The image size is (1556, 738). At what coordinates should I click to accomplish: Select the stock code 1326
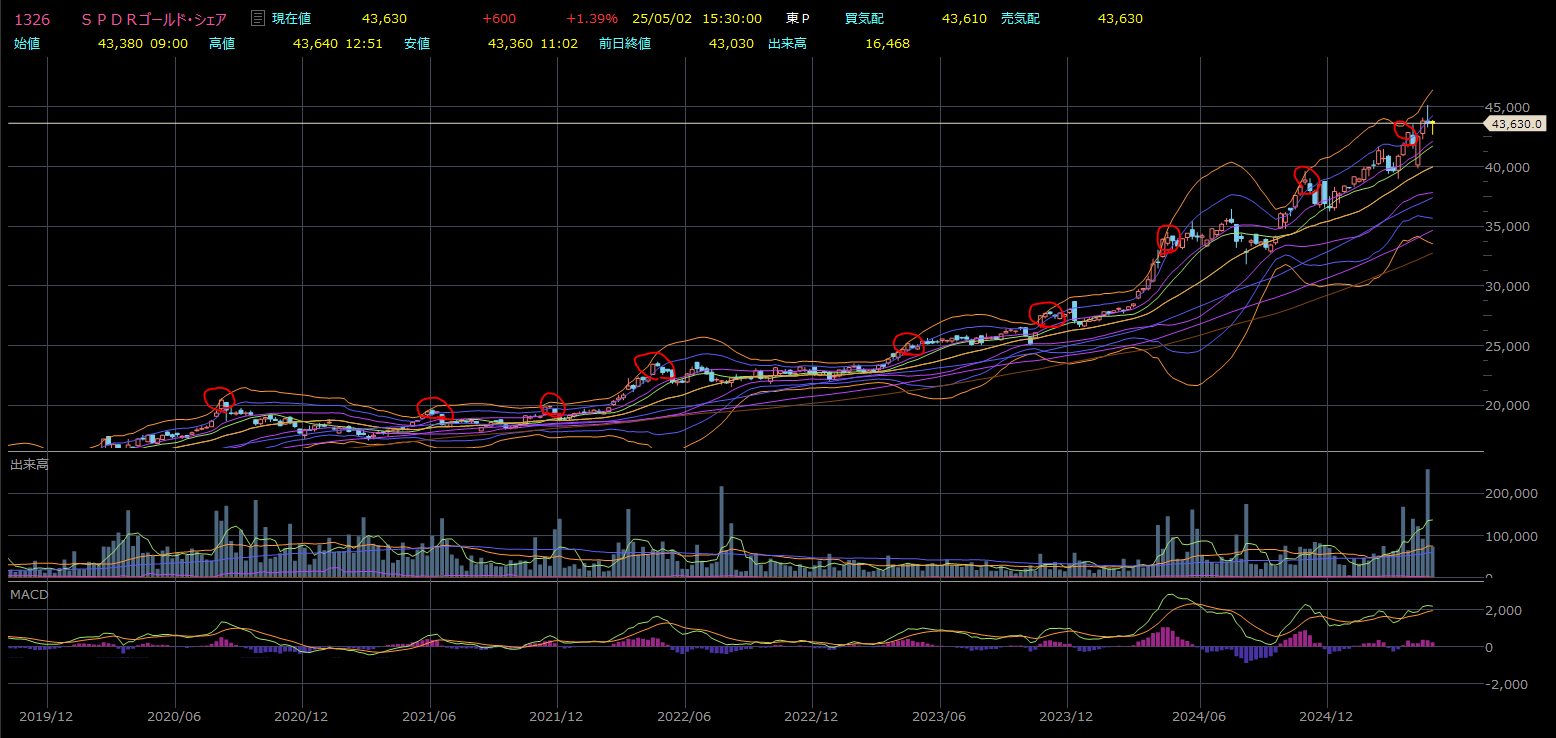(x=31, y=19)
